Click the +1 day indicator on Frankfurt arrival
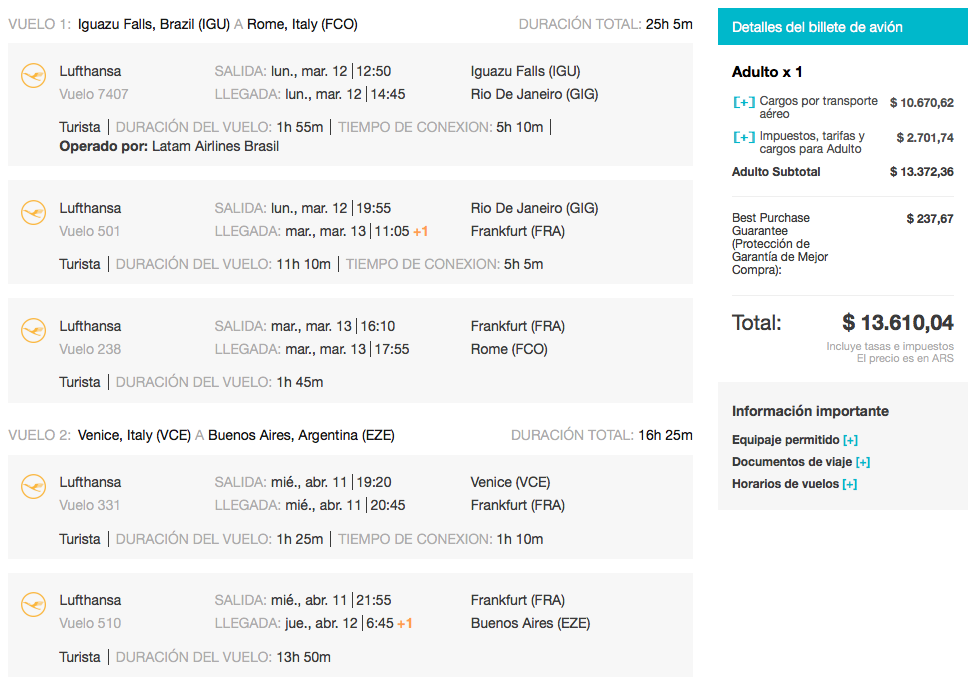This screenshot has width=975, height=685. coord(421,231)
